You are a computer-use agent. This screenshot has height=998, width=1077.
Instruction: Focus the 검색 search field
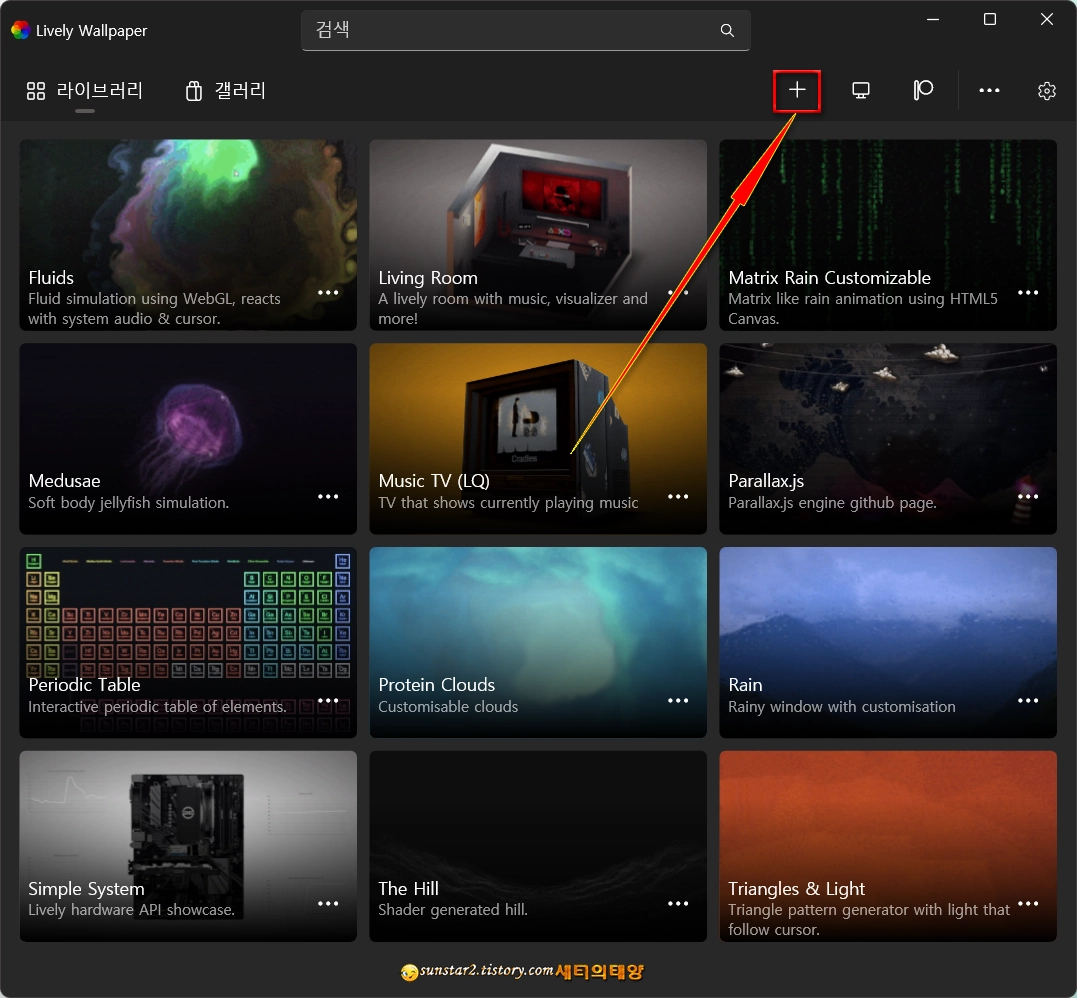pos(525,30)
